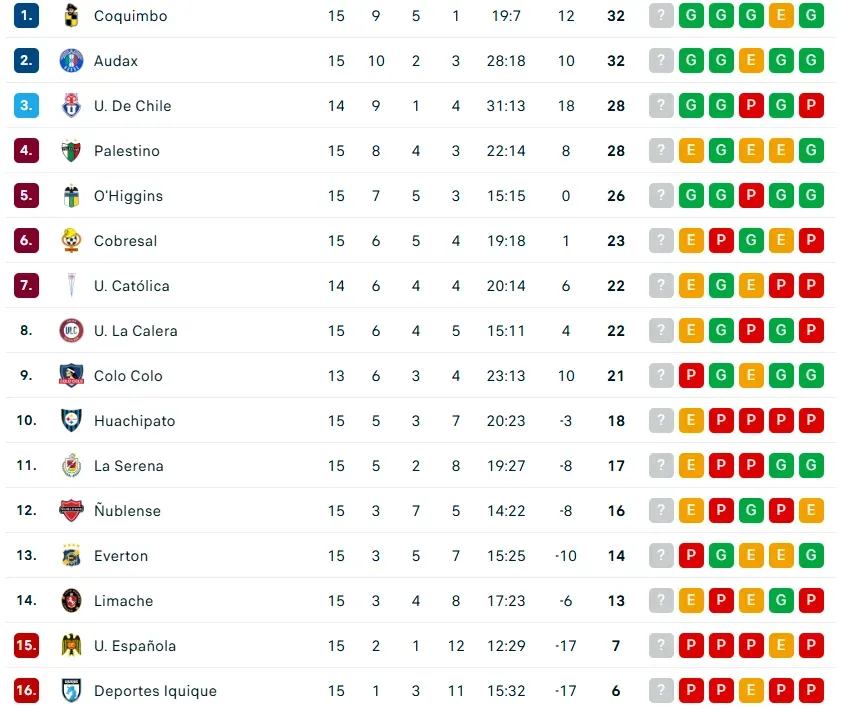
Task: Select the O'Higgins club crest
Action: pos(72,196)
